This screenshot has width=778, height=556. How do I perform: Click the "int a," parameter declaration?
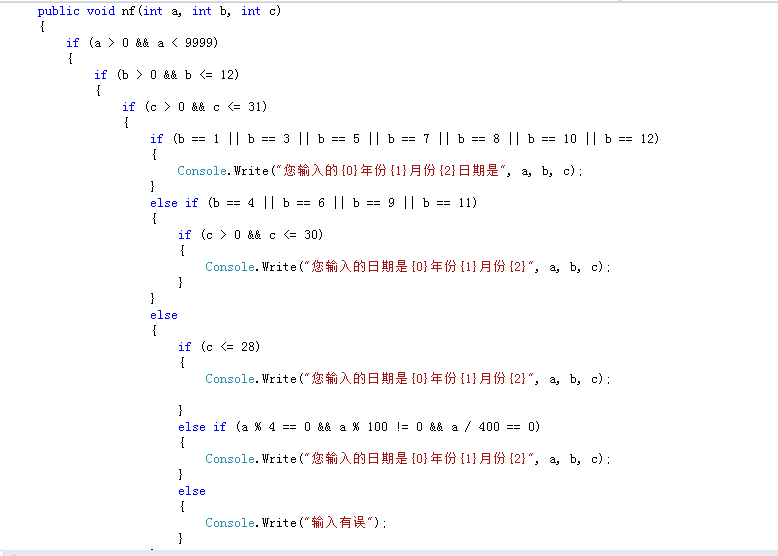(x=162, y=11)
